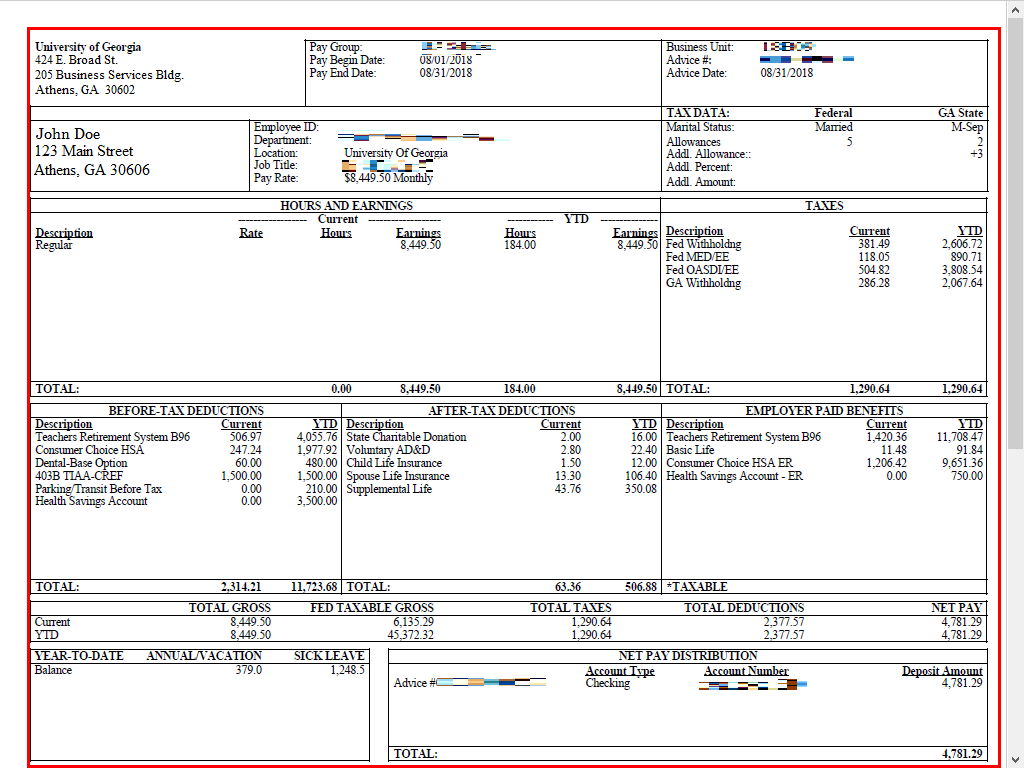The height and width of the screenshot is (768, 1024).
Task: Click the "Consumer Choice HSA ER" benefit
Action: tap(729, 463)
